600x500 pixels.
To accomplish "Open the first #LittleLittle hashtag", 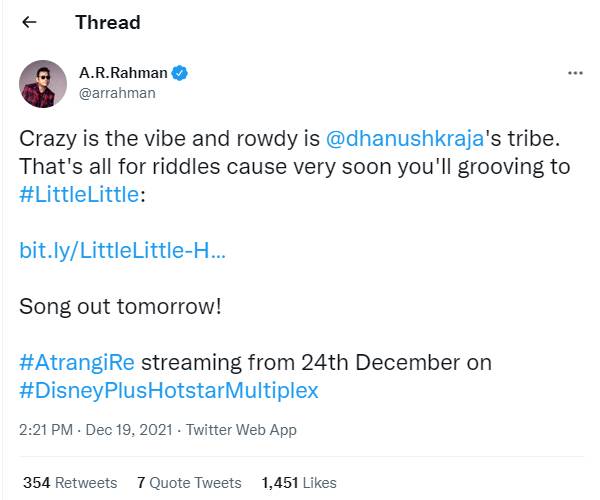I will click(80, 194).
